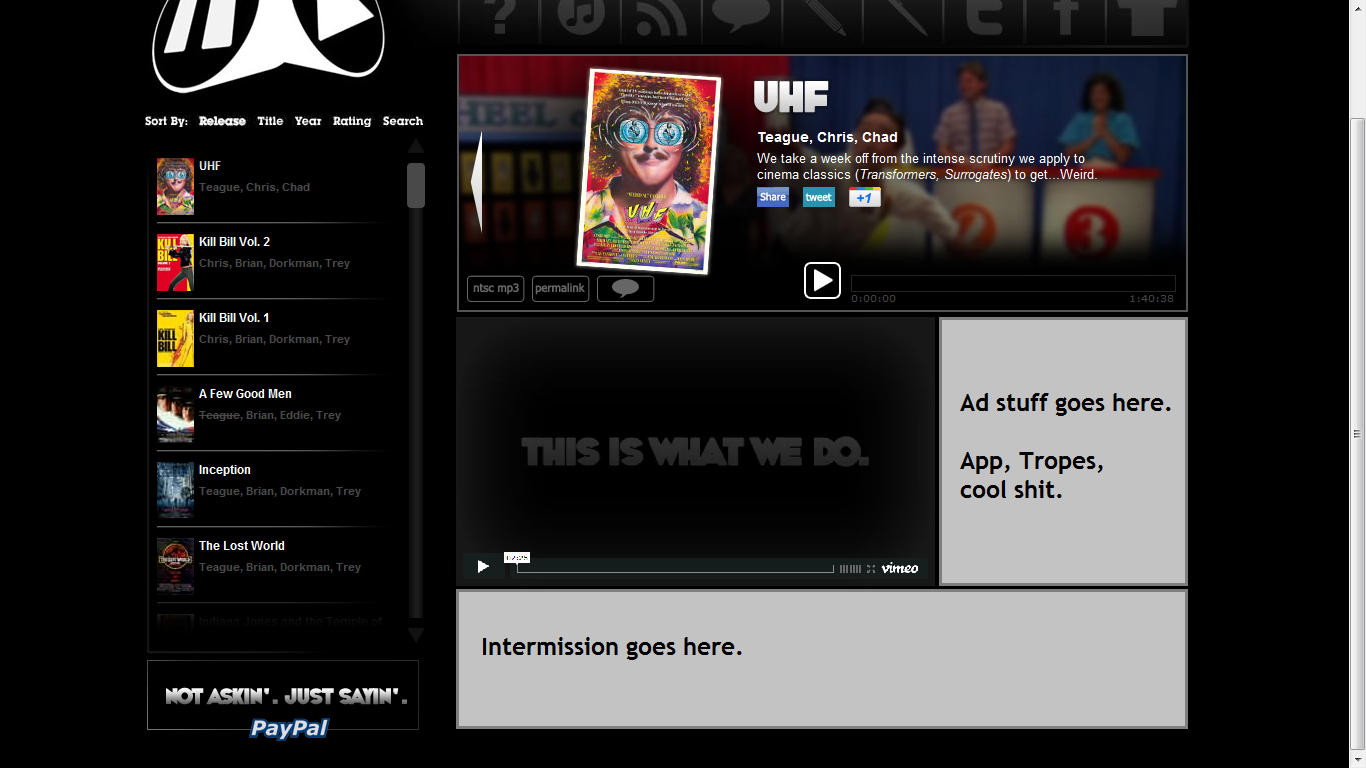The width and height of the screenshot is (1366, 768).
Task: Click the large UHF title heading
Action: [791, 97]
